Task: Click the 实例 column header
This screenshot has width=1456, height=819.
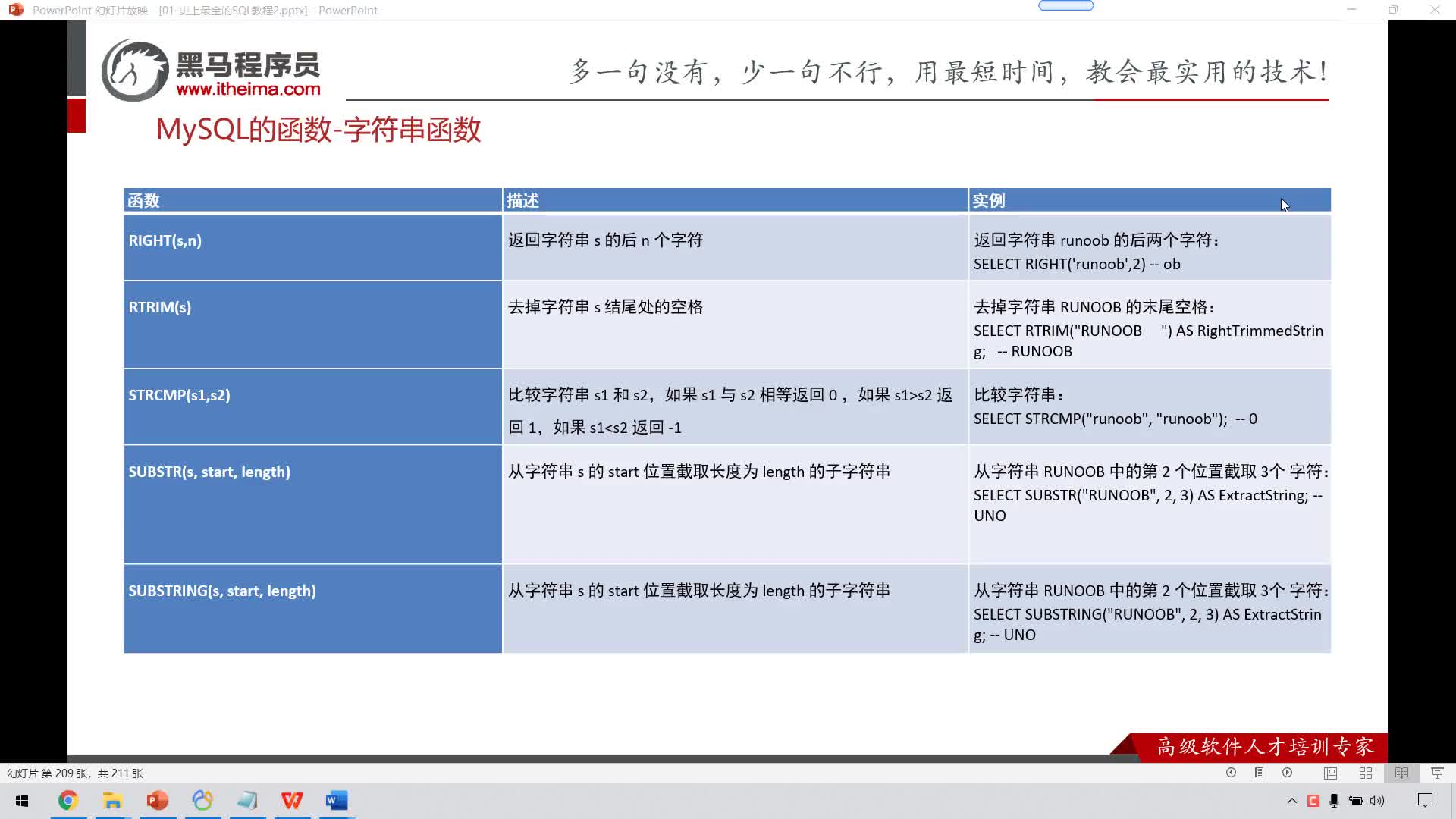Action: pos(1150,200)
